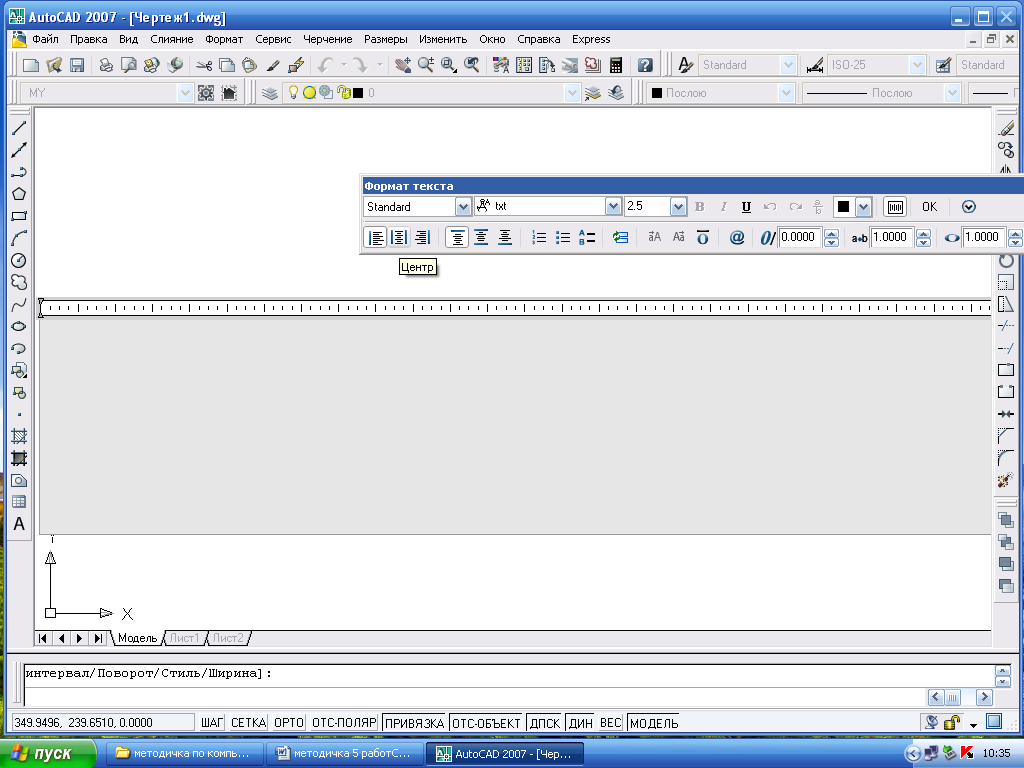The image size is (1024, 768).
Task: Click the oblique angle 0.0000 field
Action: tap(801, 237)
